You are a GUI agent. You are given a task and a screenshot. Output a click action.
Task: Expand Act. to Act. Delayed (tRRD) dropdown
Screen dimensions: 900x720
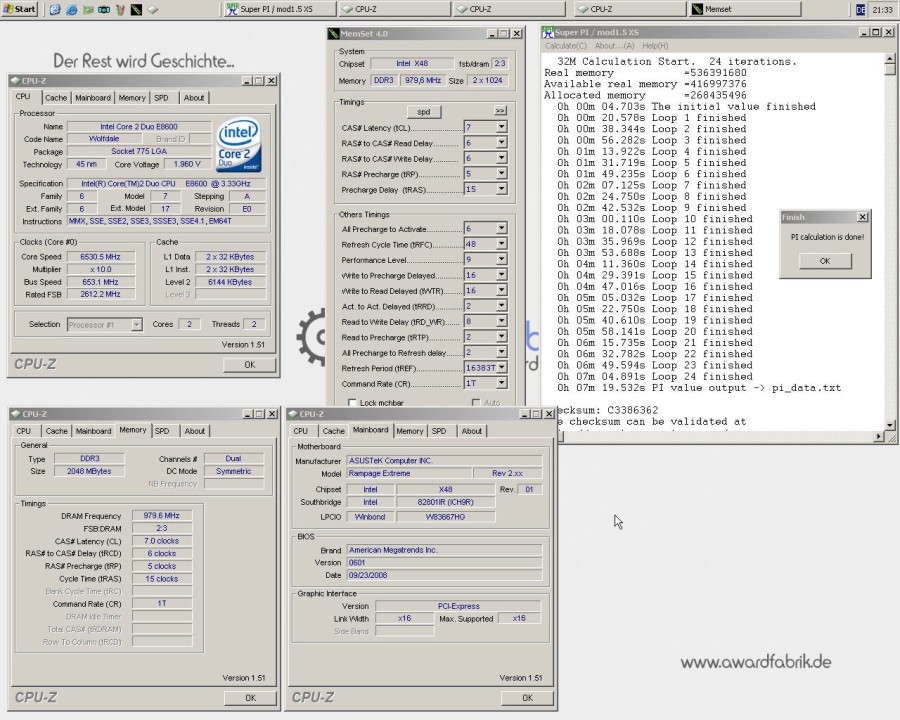click(x=501, y=306)
